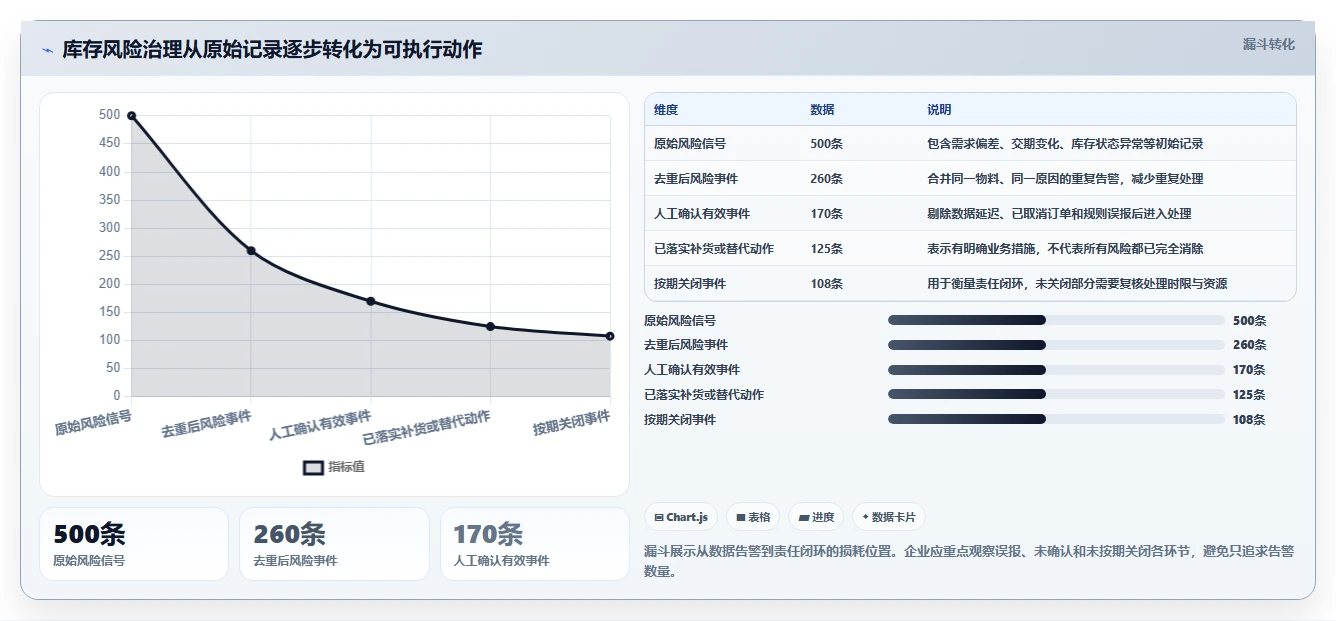Click the 125条 value beside progress bar
Image resolution: width=1336 pixels, height=621 pixels.
pos(1249,395)
